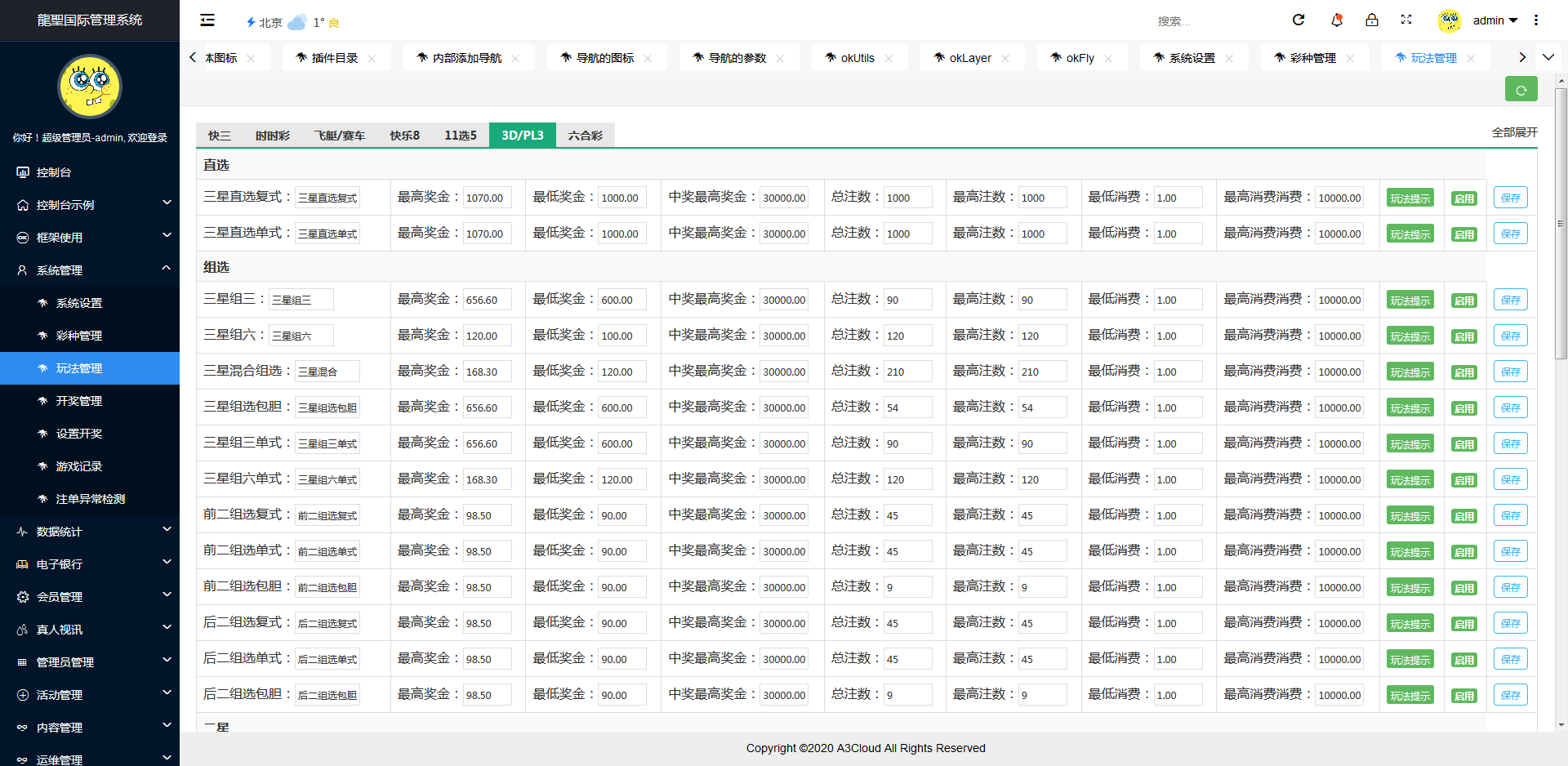1568x766 pixels.
Task: Click the tab scroll right arrow
Action: pyautogui.click(x=1522, y=57)
